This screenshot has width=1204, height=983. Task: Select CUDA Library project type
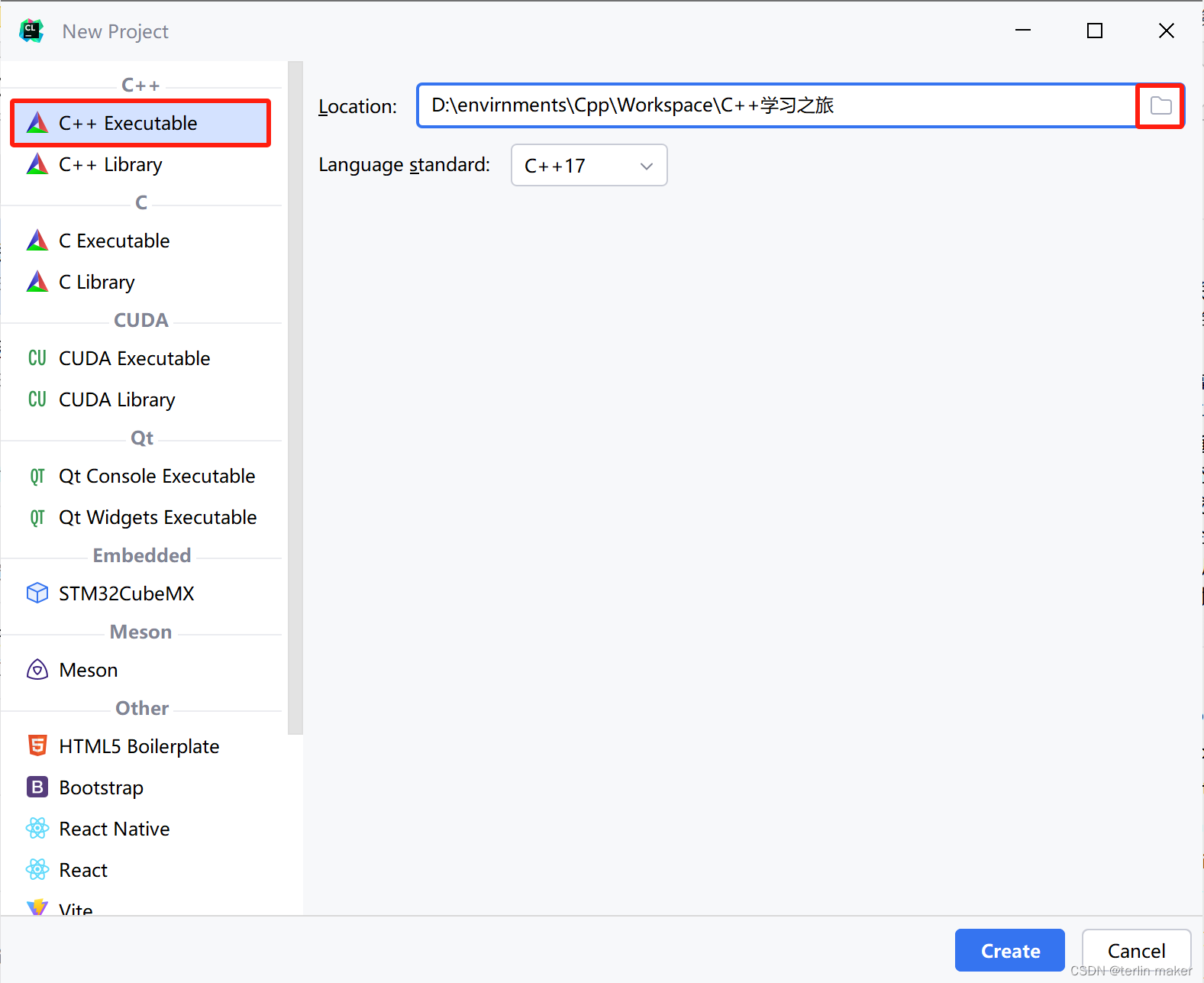140,399
